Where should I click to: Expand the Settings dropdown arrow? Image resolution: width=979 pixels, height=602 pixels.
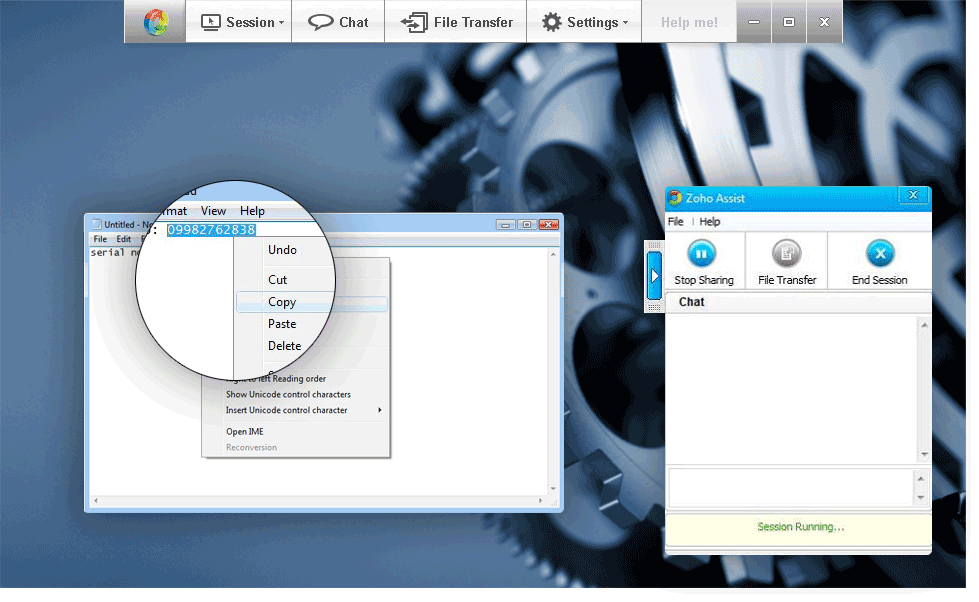(x=625, y=23)
